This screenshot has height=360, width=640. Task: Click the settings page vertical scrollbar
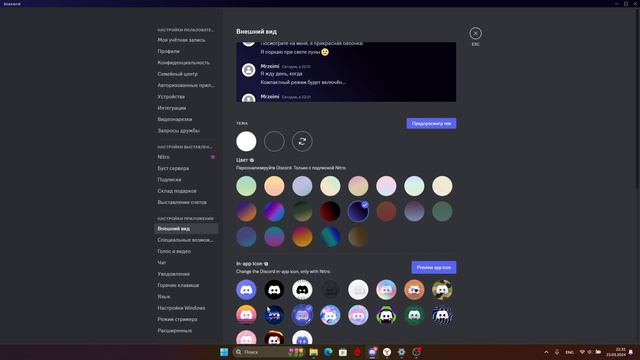click(x=637, y=98)
